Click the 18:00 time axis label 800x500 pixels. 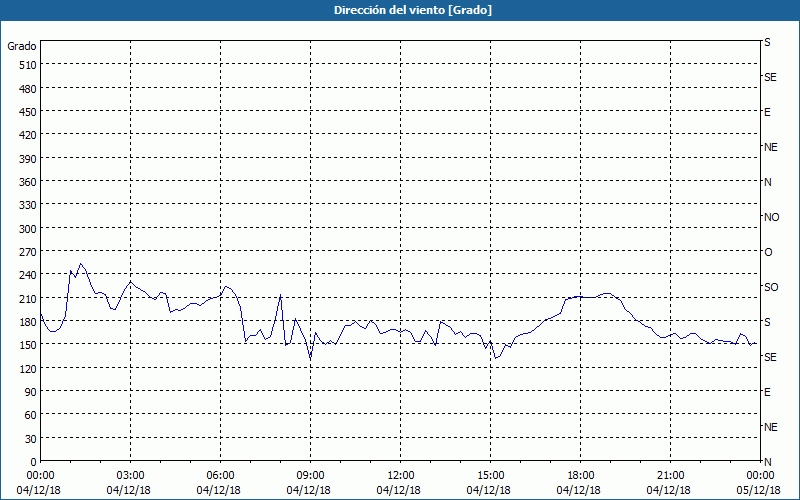point(581,476)
